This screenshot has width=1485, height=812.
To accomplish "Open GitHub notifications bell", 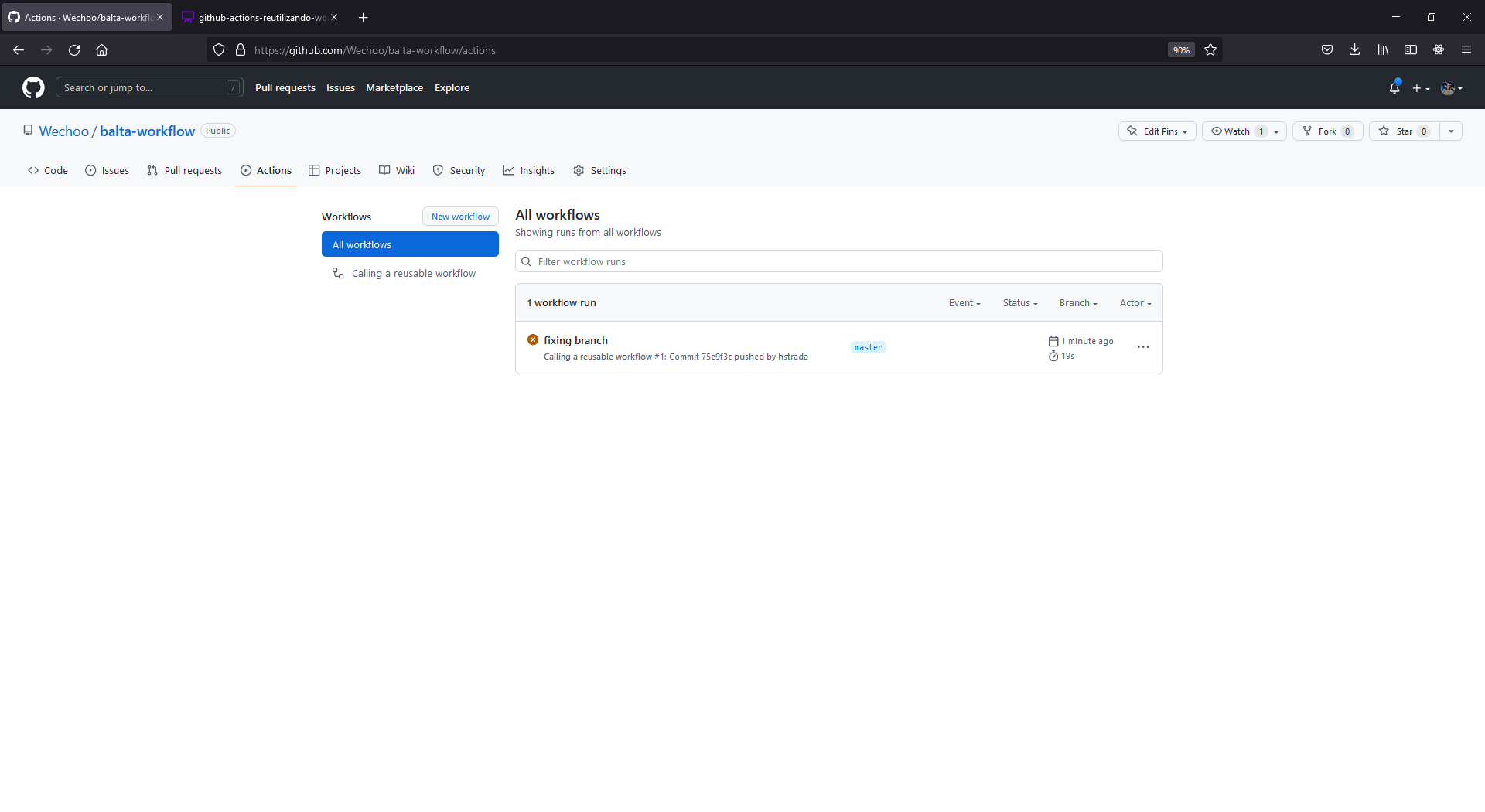I will click(1395, 88).
